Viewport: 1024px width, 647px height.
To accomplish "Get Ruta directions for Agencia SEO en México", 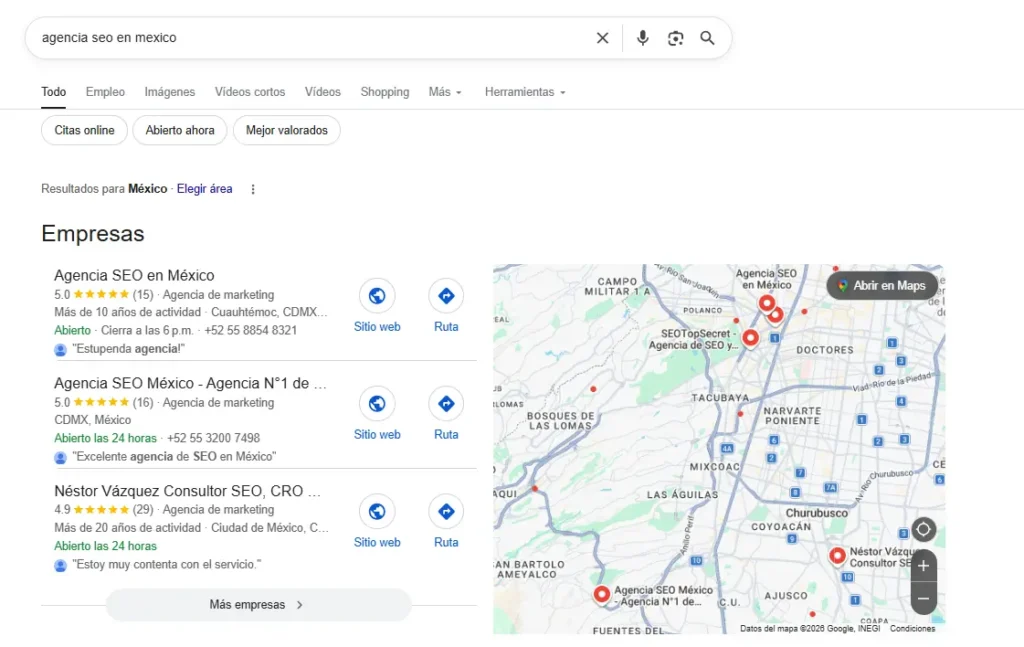I will (446, 296).
